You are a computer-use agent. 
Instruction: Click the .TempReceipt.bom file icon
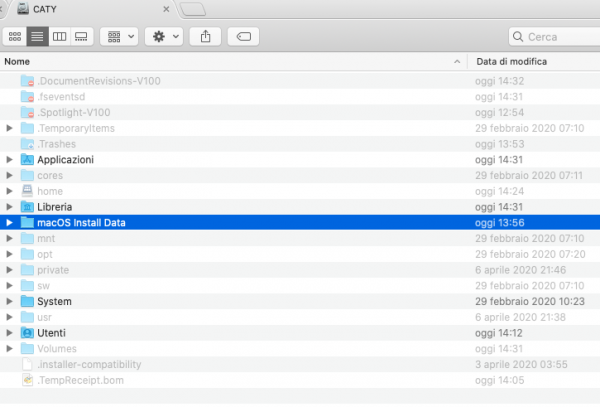(x=27, y=380)
